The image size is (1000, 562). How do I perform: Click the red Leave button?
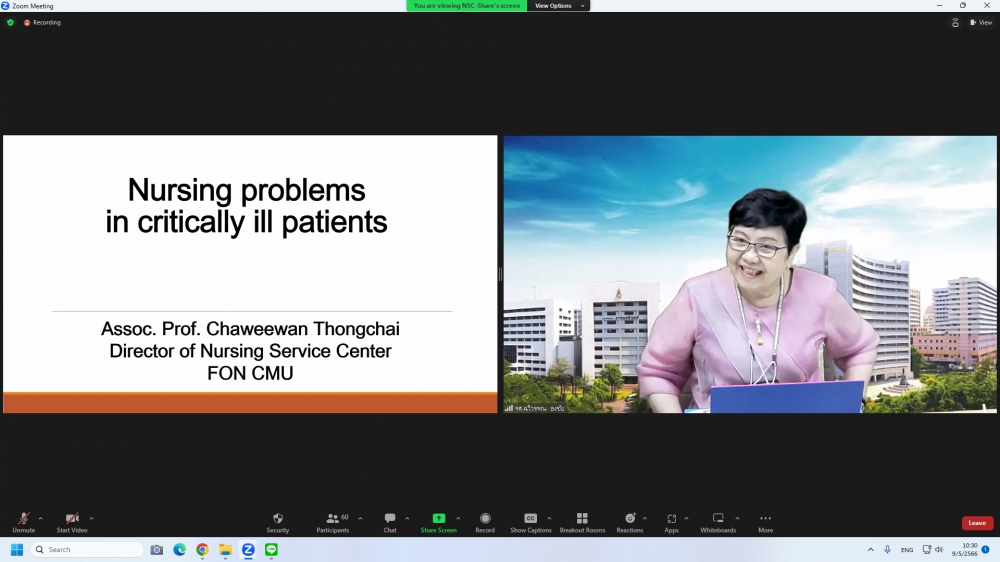(977, 523)
